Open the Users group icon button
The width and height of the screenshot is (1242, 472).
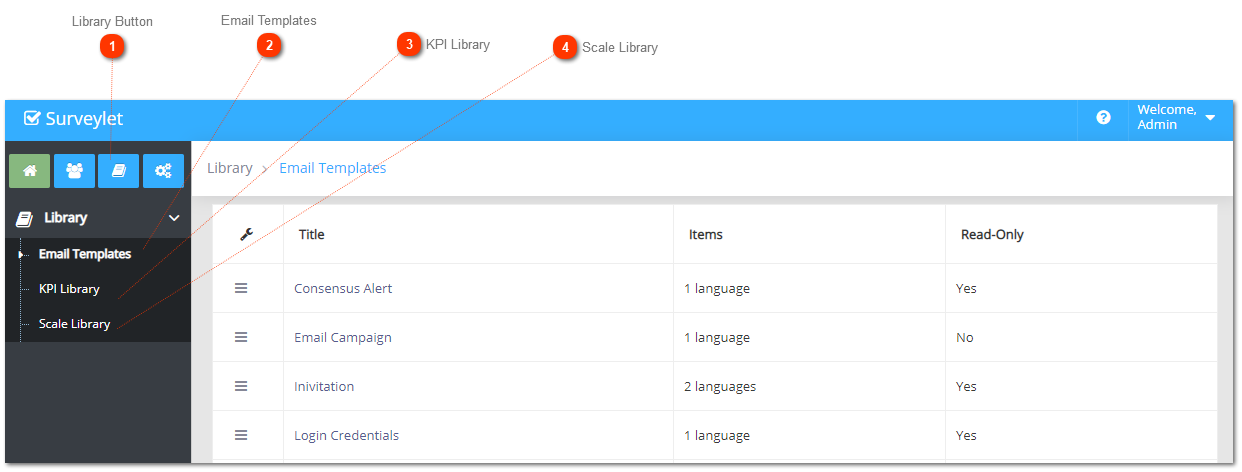point(74,171)
